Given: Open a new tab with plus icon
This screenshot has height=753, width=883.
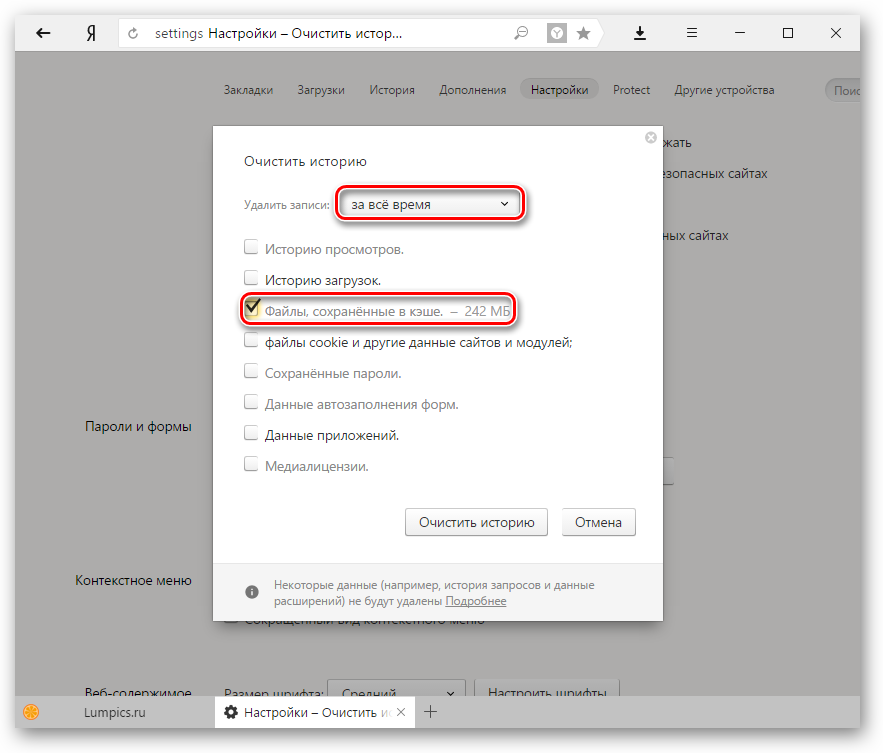Looking at the screenshot, I should point(430,712).
